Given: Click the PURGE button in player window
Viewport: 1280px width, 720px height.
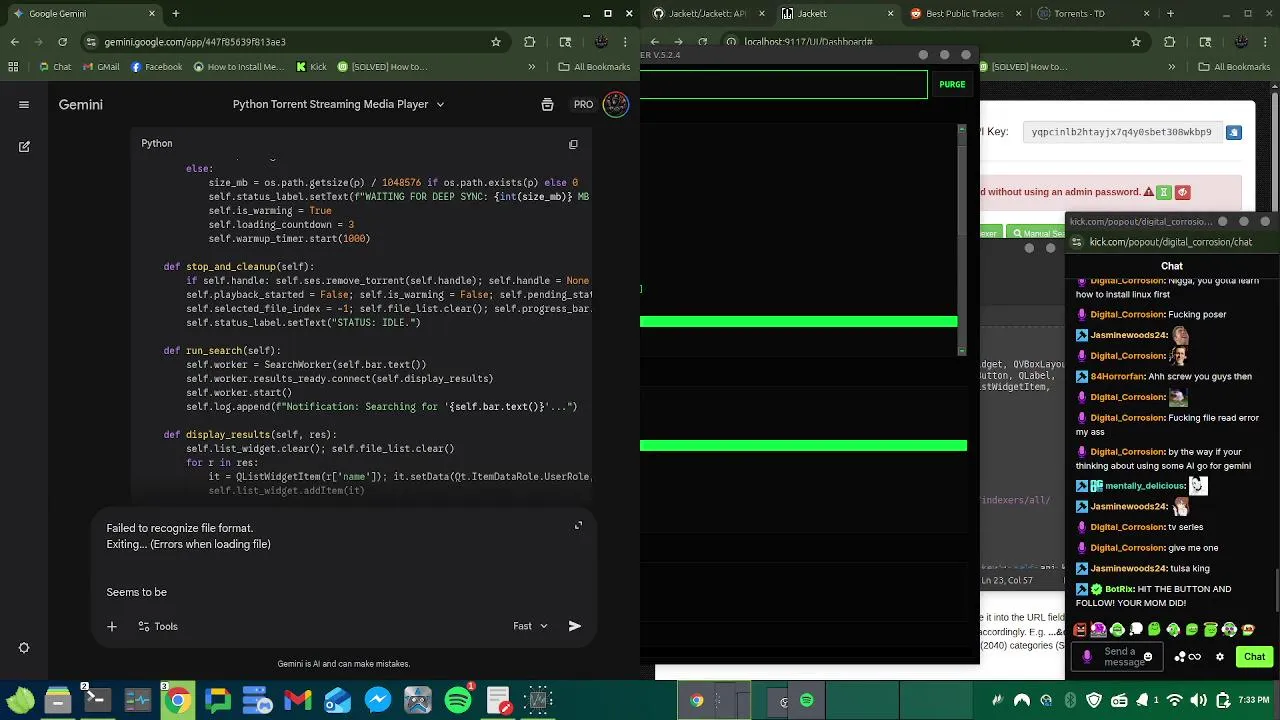Looking at the screenshot, I should (952, 85).
